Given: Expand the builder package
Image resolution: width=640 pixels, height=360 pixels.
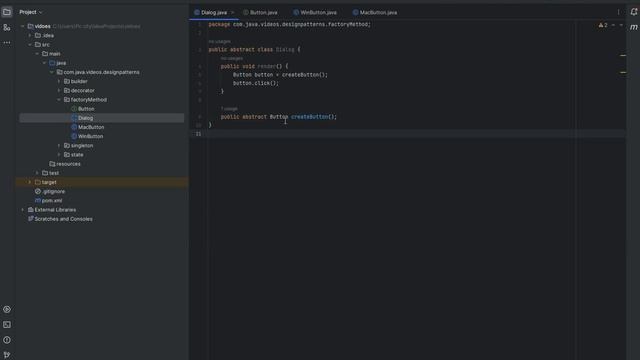Looking at the screenshot, I should click(x=59, y=81).
